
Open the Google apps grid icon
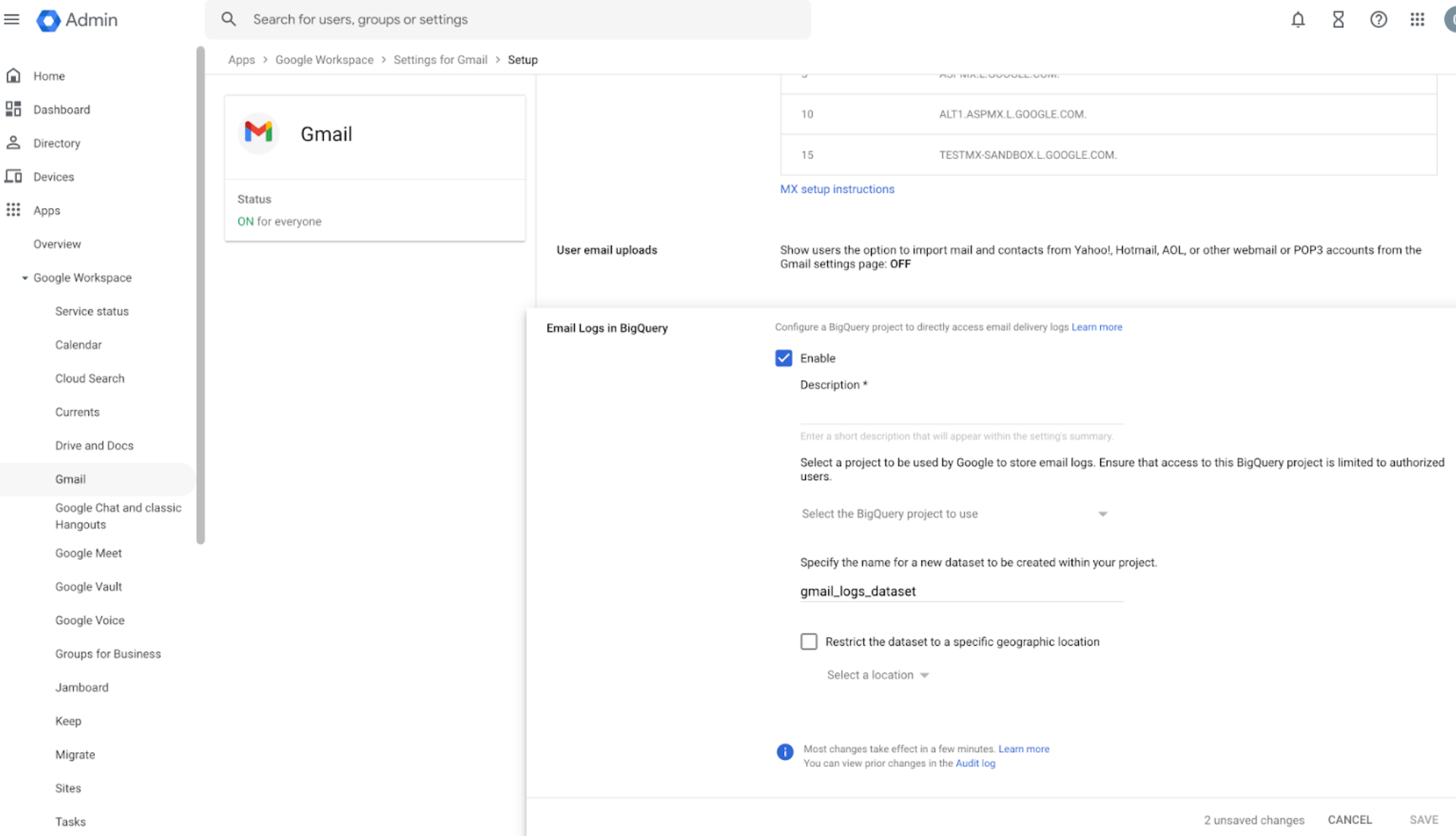(1417, 20)
